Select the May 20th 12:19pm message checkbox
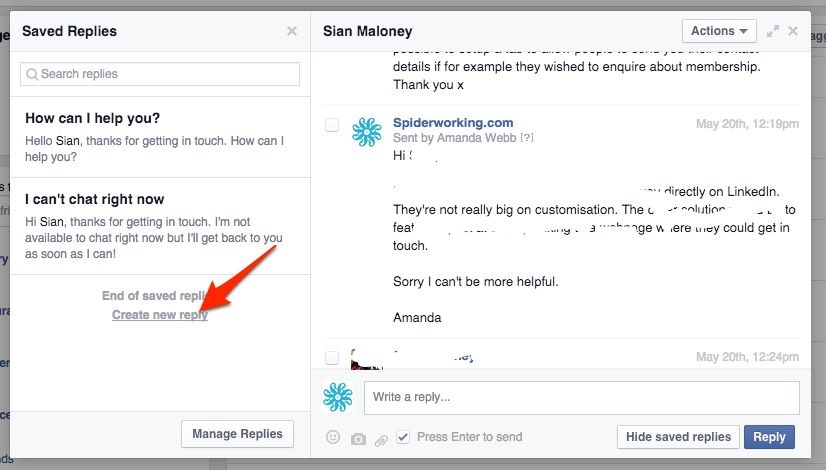 click(332, 125)
